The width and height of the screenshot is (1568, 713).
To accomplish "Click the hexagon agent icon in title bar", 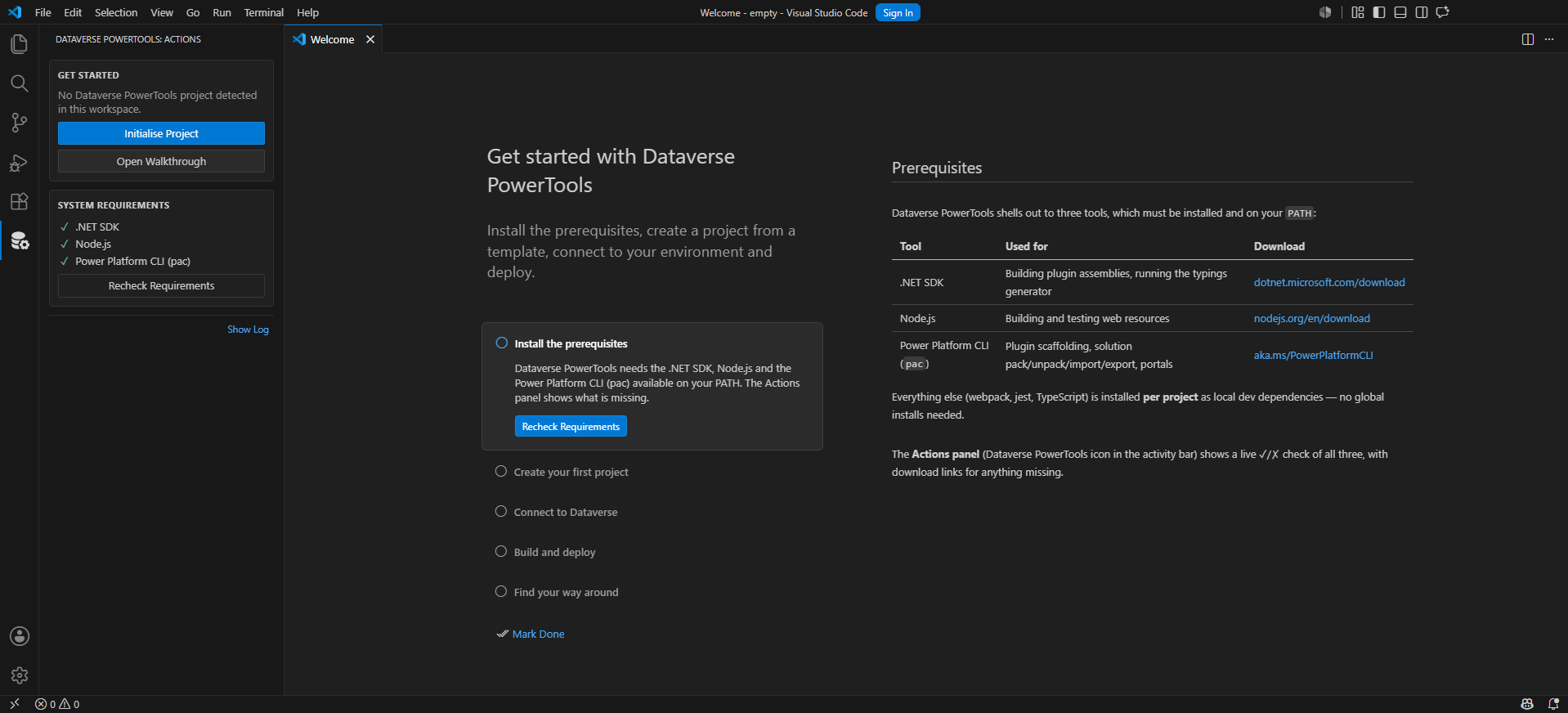I will click(1325, 12).
